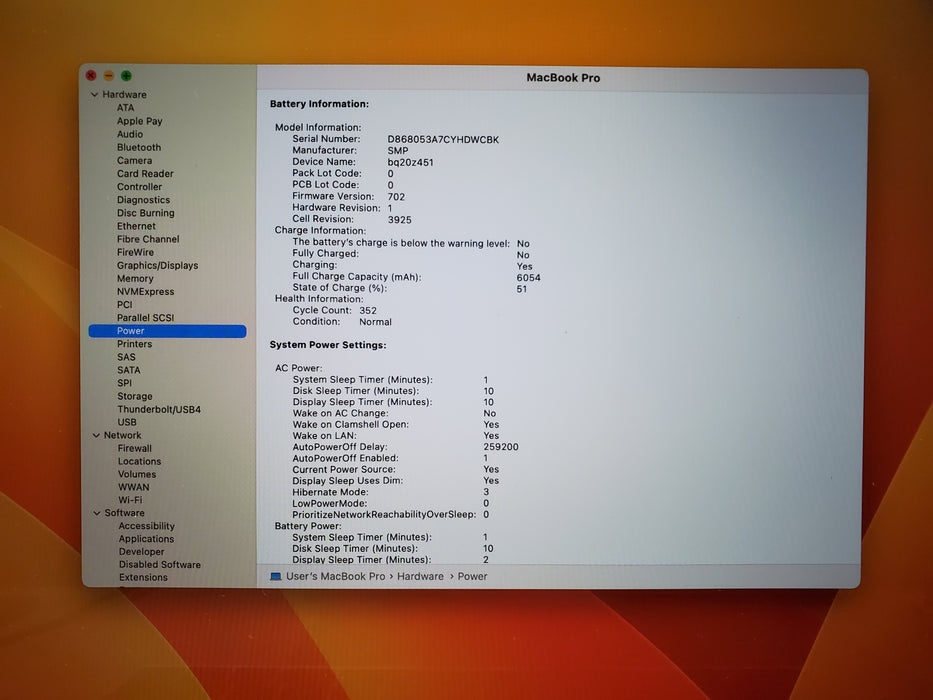Click AutoPowerOff Delay value 259200
Screen dimensions: 933x700
pyautogui.click(x=501, y=447)
